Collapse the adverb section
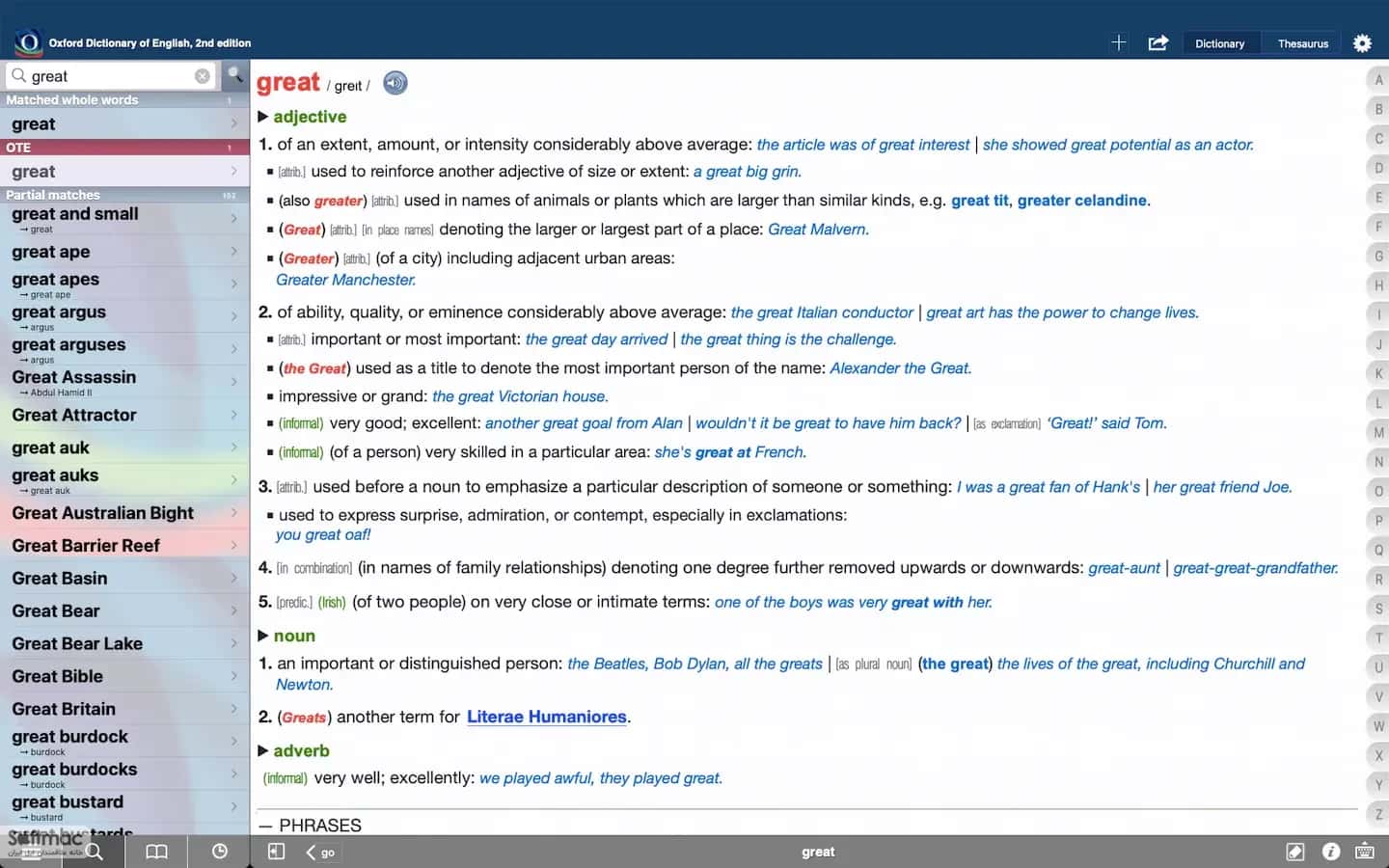The width and height of the screenshot is (1389, 868). tap(262, 750)
